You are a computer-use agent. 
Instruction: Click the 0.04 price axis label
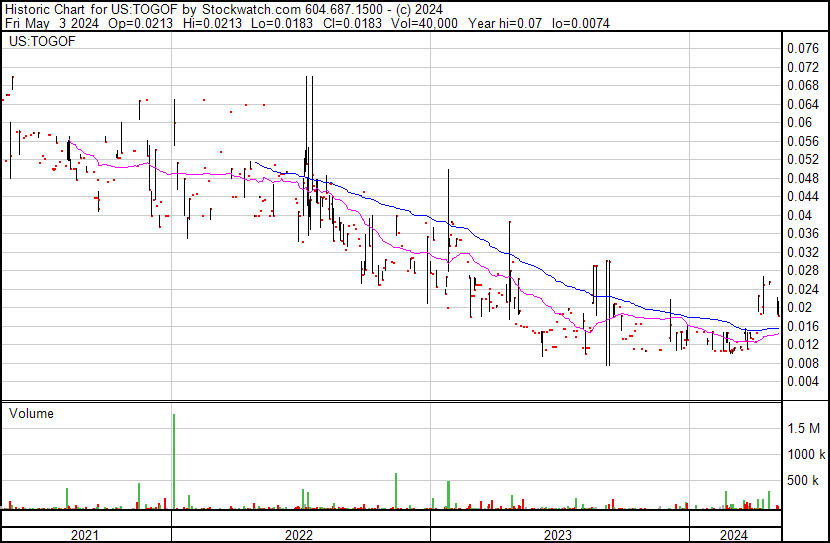[x=799, y=215]
